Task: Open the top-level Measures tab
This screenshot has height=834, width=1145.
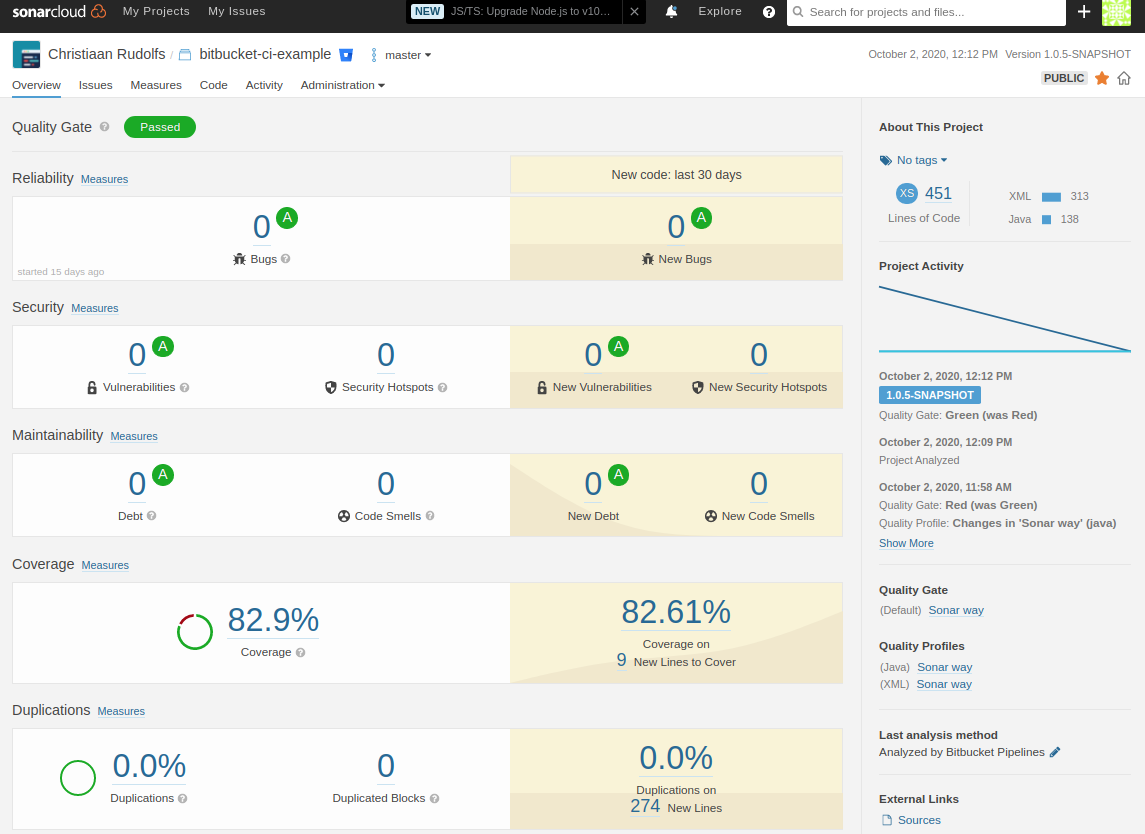Action: 156,85
